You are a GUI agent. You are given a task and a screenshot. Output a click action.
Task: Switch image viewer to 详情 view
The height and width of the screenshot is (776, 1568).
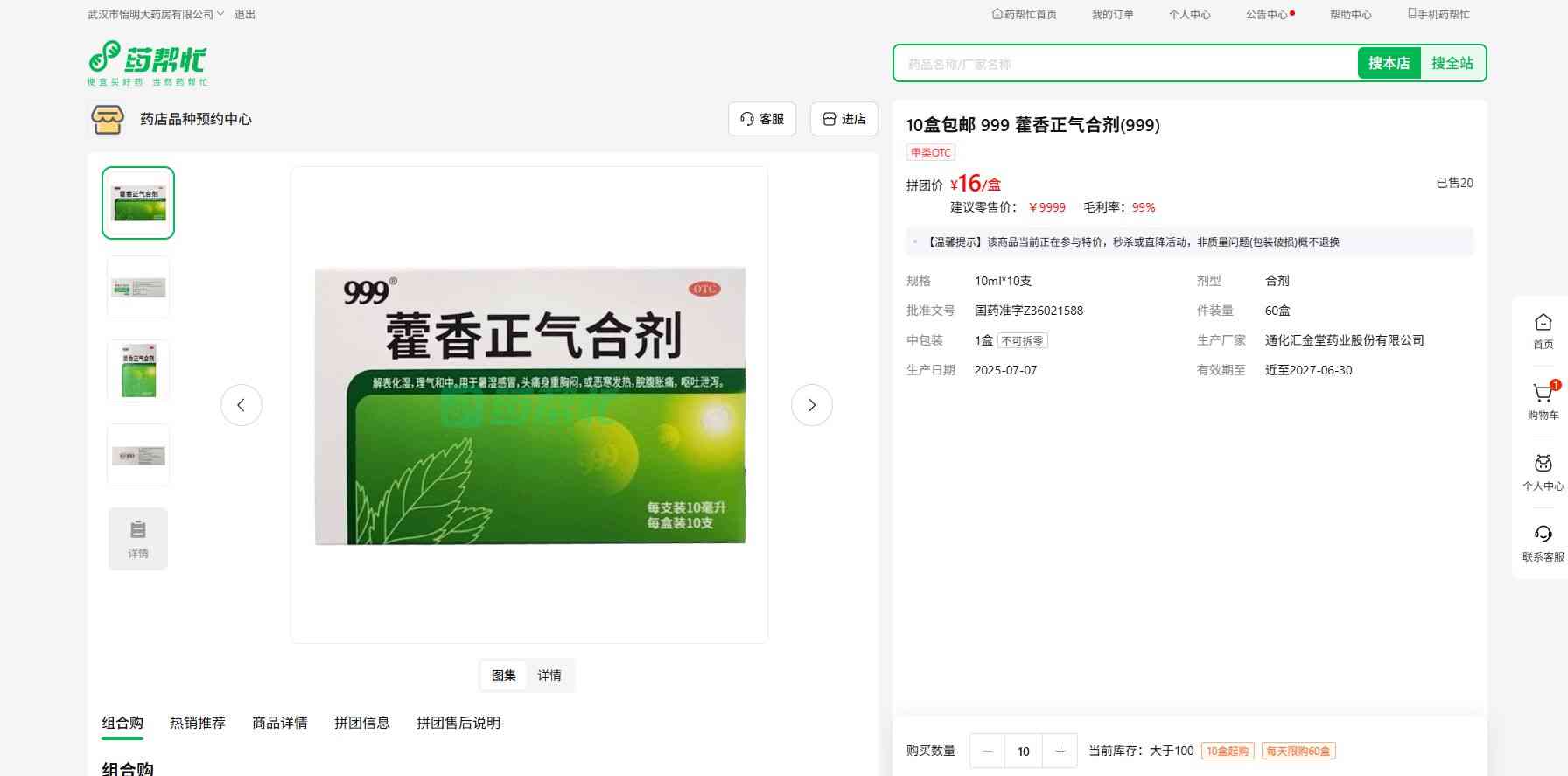[549, 675]
